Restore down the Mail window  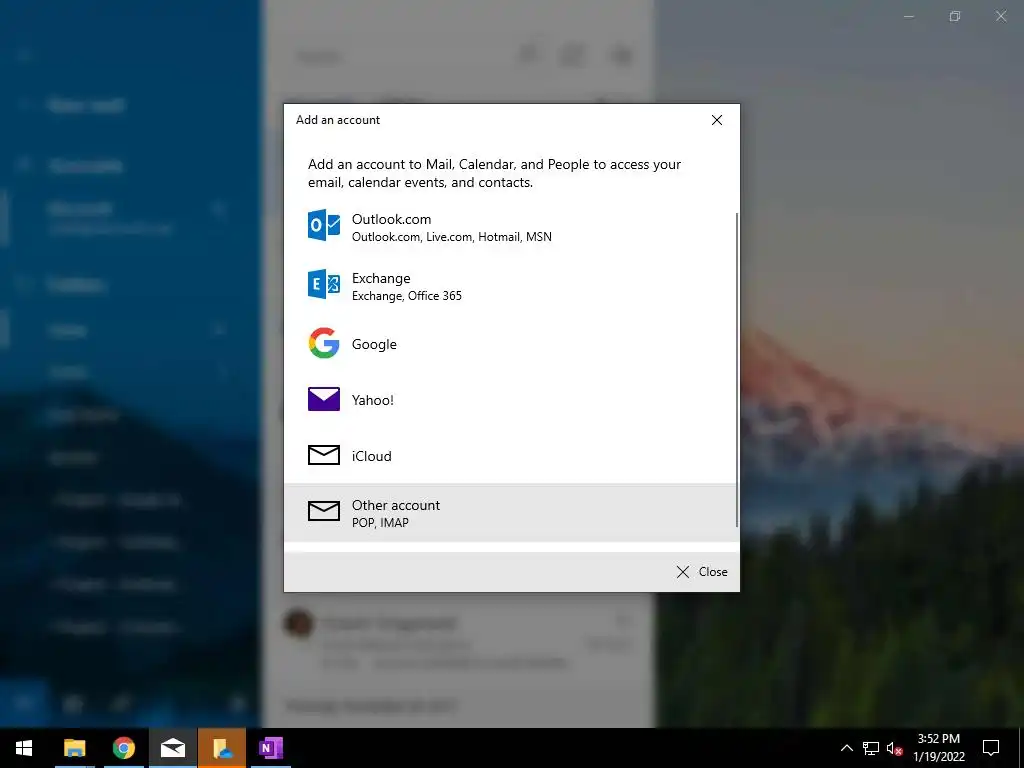point(955,16)
